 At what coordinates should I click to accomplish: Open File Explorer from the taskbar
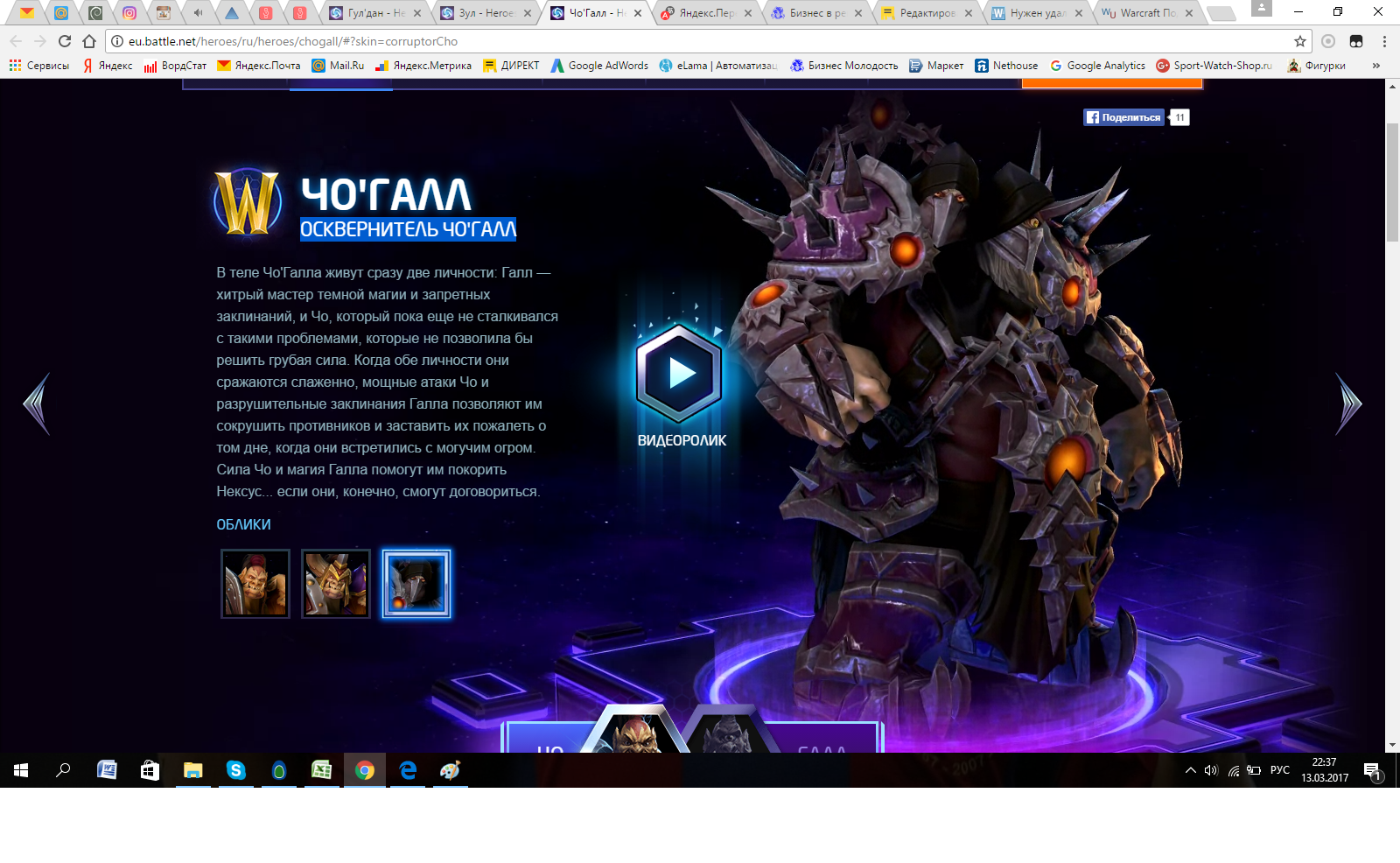(192, 770)
